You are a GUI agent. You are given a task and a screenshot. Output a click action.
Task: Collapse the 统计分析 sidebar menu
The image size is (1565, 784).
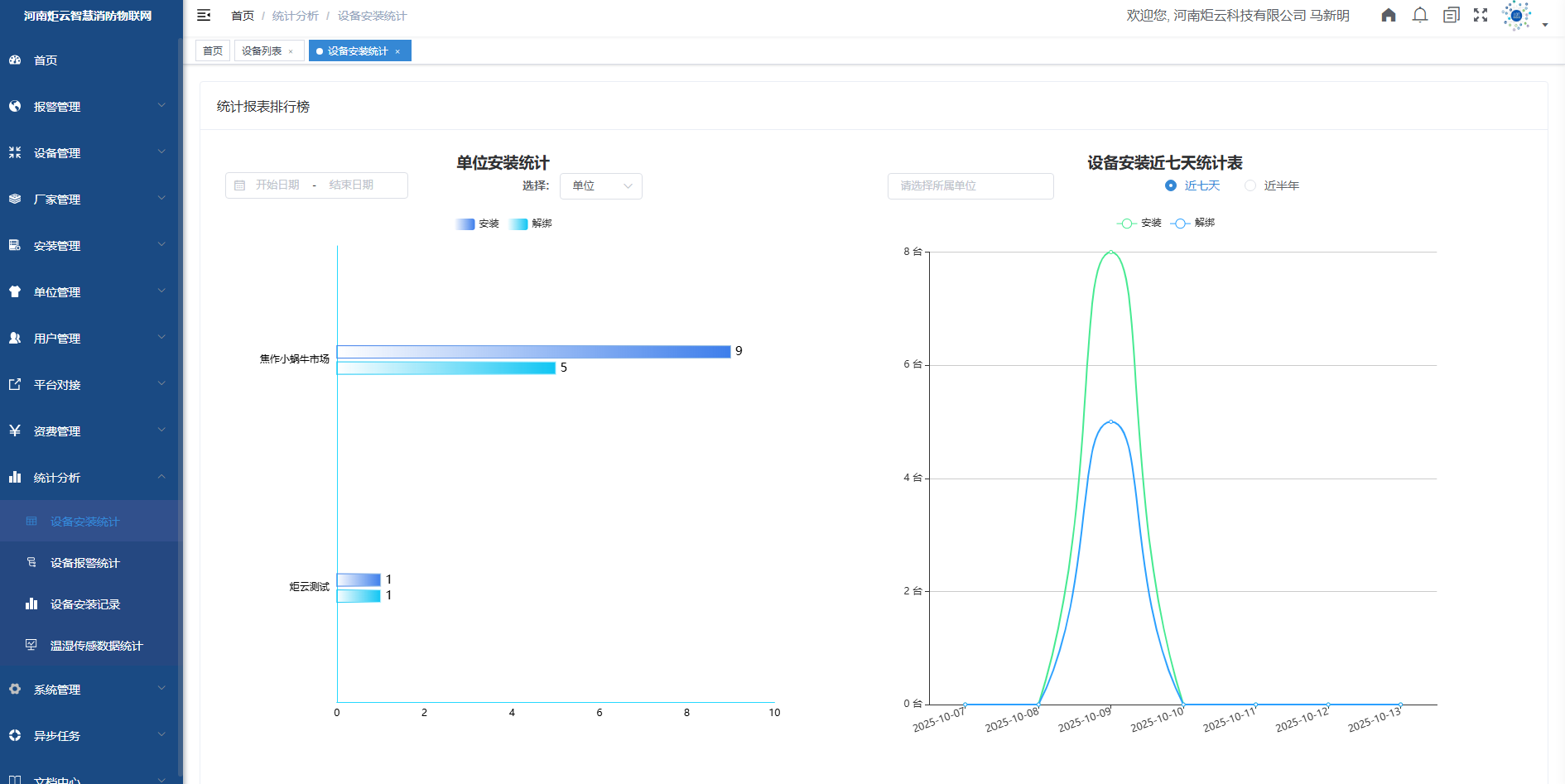(x=89, y=478)
